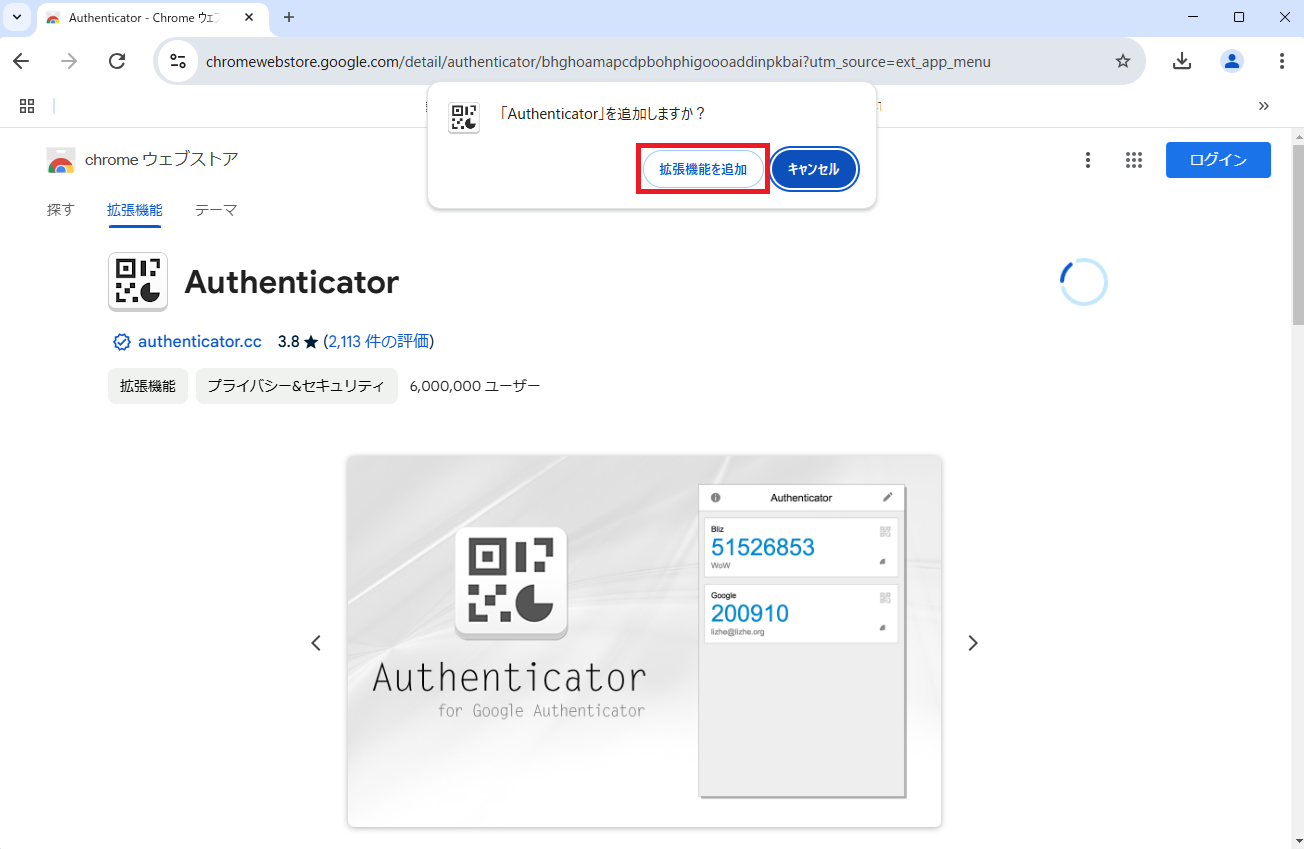The width and height of the screenshot is (1304, 849).
Task: Select the 探す tab
Action: [61, 210]
